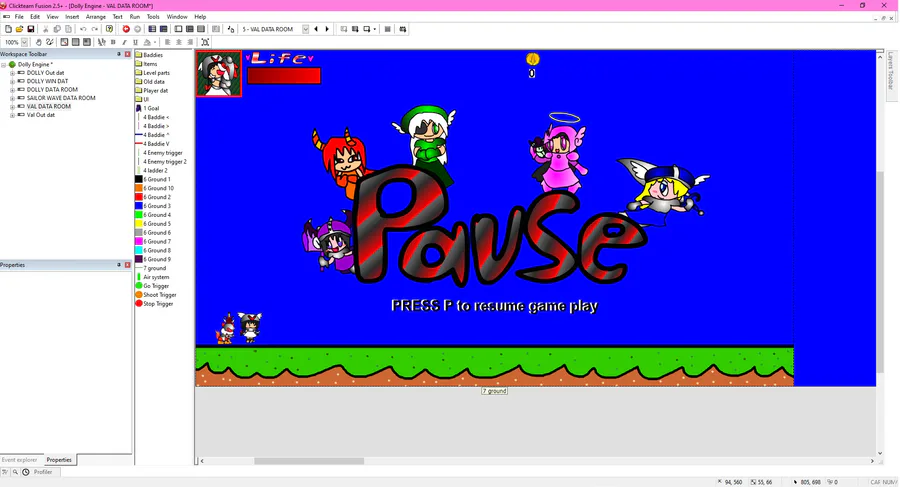Save the project with the floppy disk icon
The height and width of the screenshot is (487, 900).
click(31, 29)
